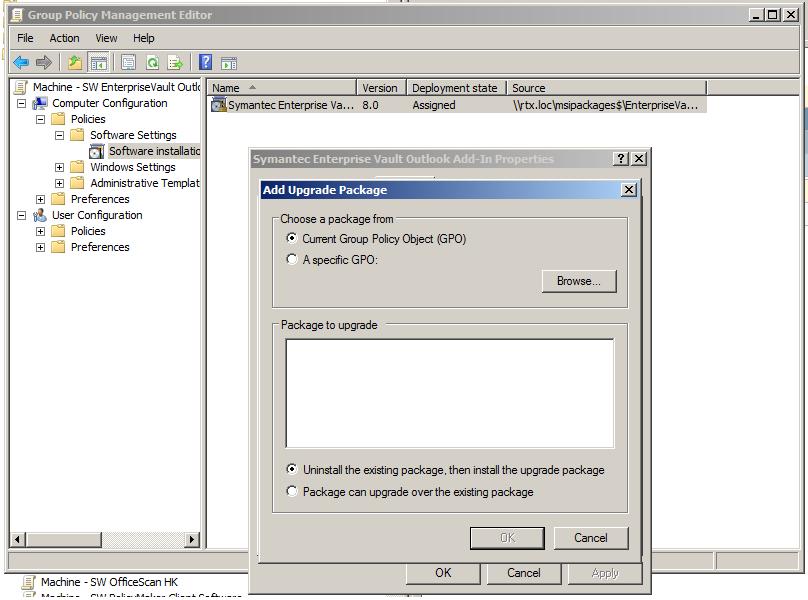Select Package can upgrade over existing radio
The width and height of the screenshot is (808, 600).
click(292, 491)
